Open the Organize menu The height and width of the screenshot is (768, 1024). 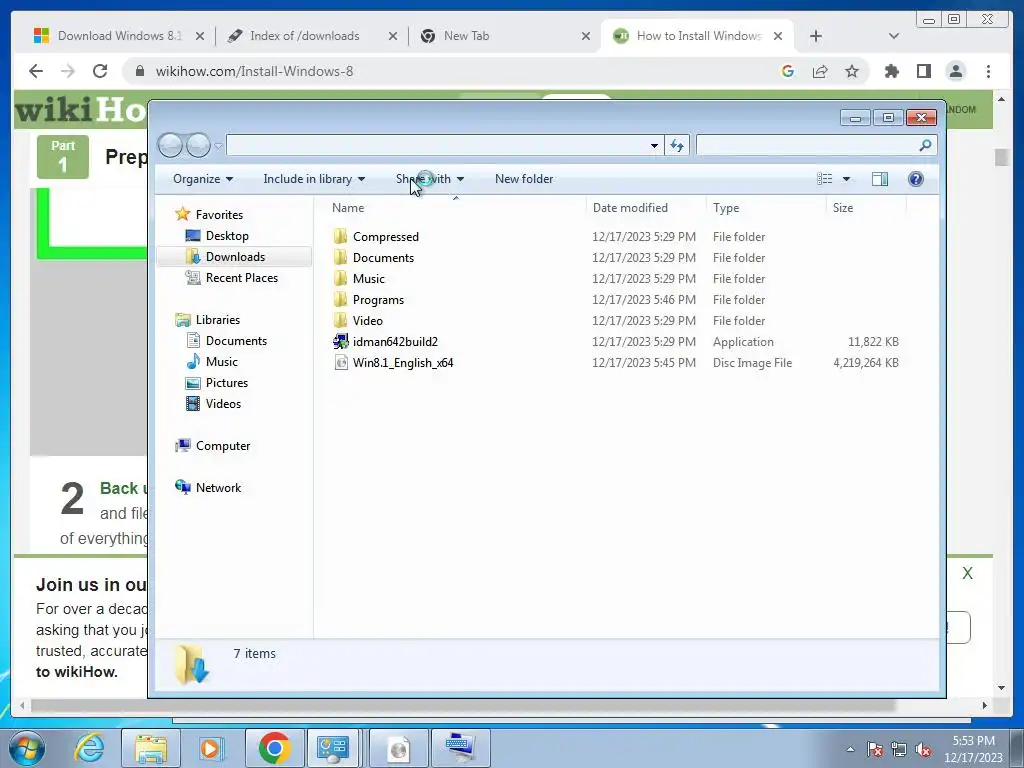202,179
